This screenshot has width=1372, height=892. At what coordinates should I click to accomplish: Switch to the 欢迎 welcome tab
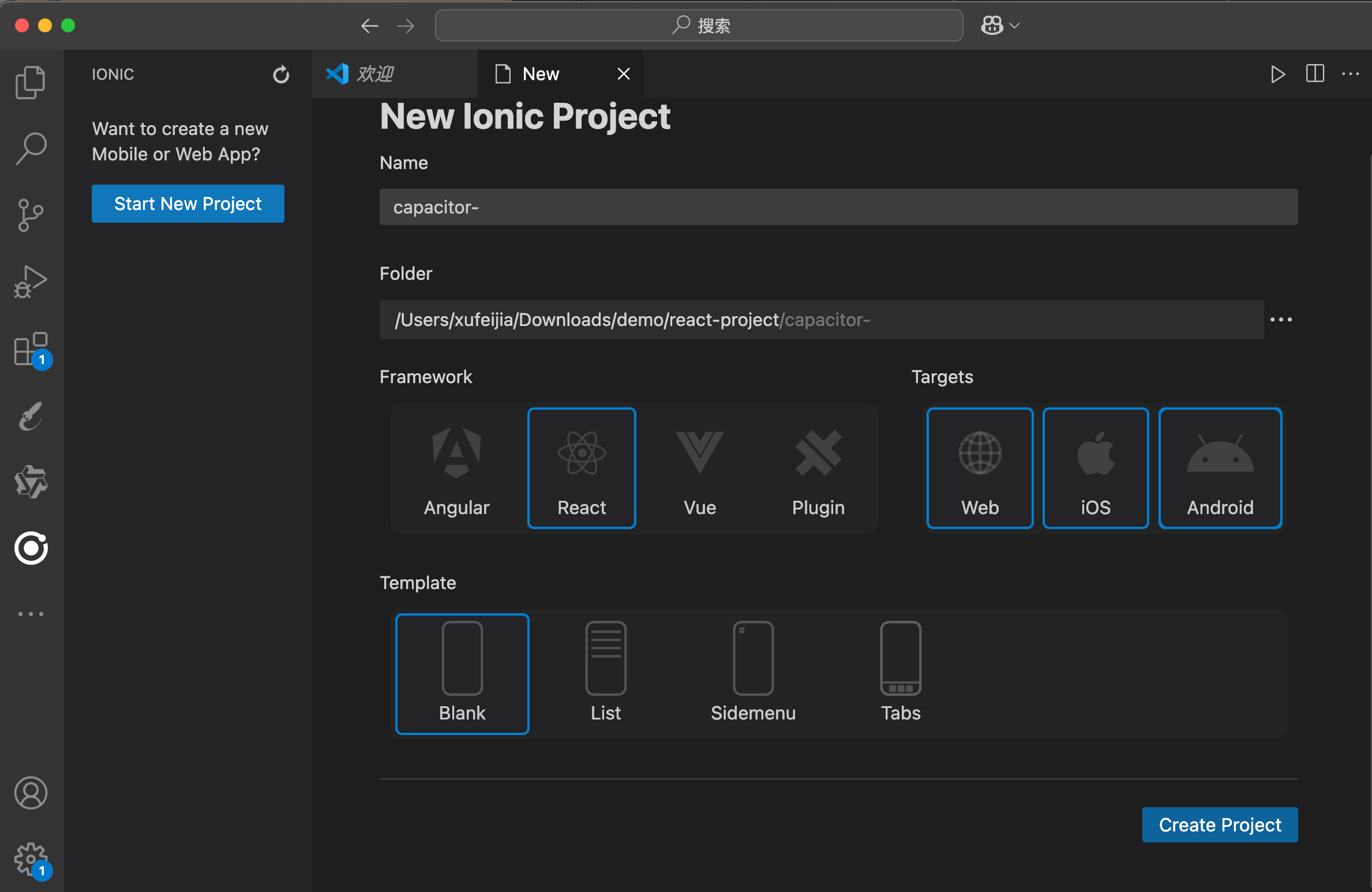pos(375,74)
